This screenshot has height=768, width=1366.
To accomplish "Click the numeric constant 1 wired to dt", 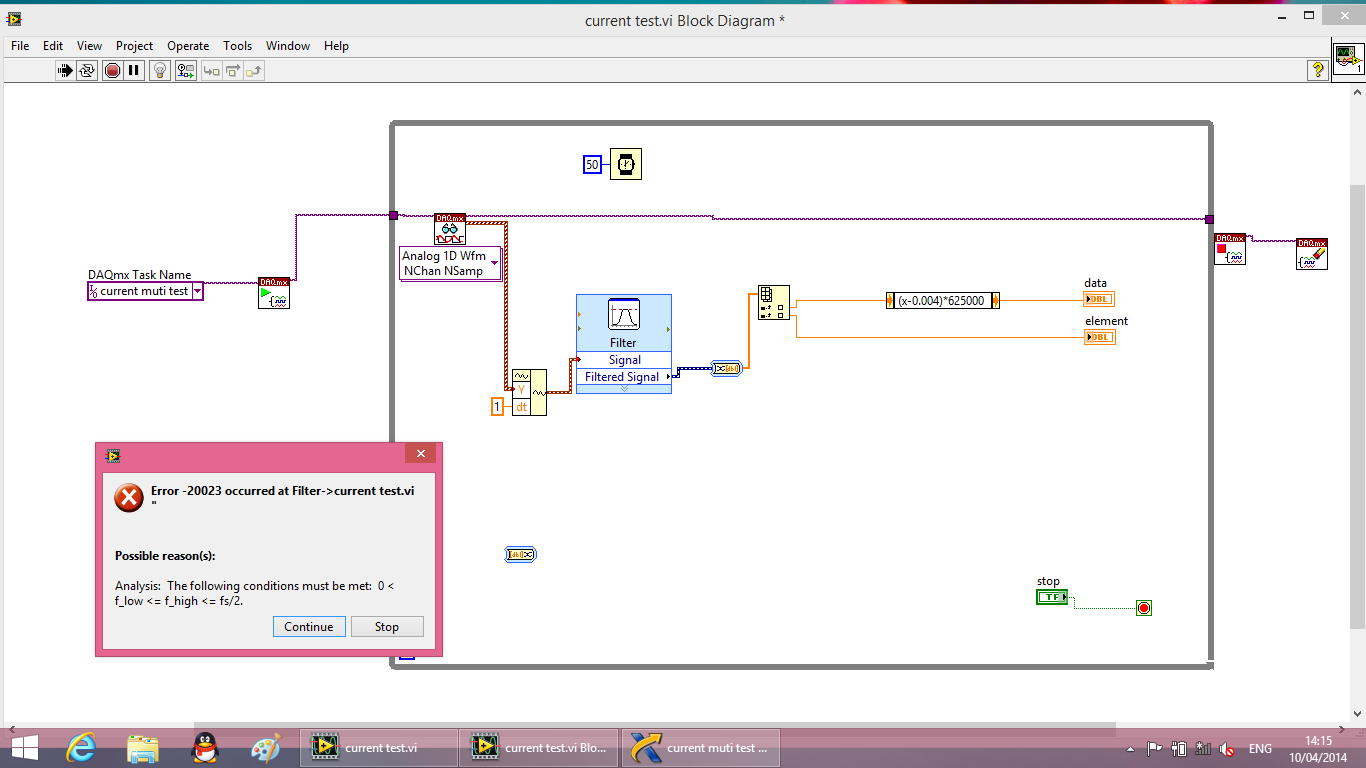I will [x=498, y=406].
